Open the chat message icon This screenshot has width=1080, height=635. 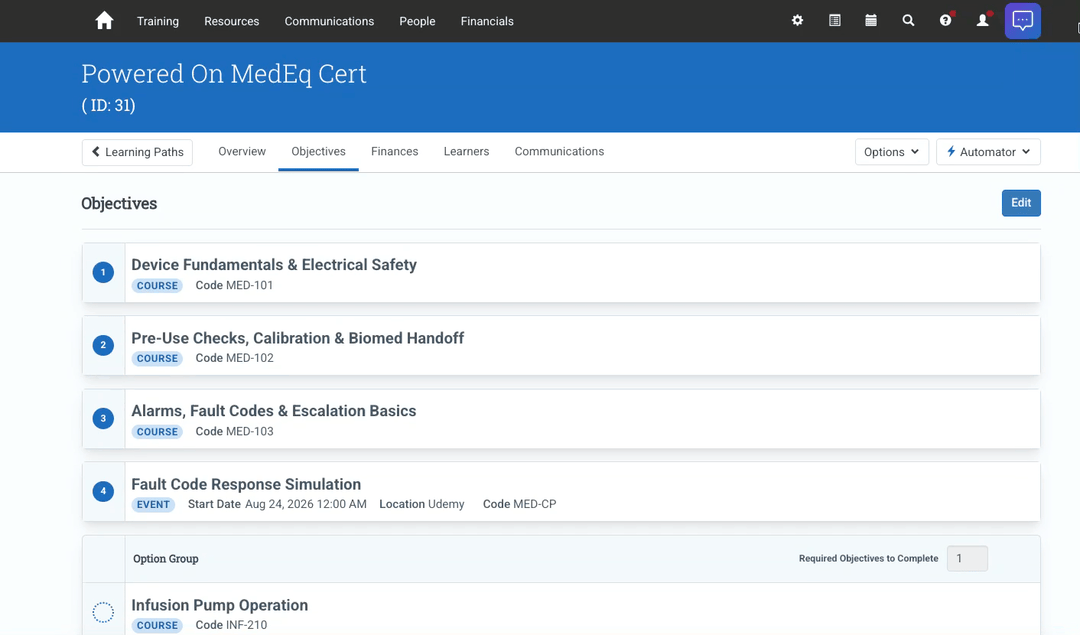pos(1022,21)
